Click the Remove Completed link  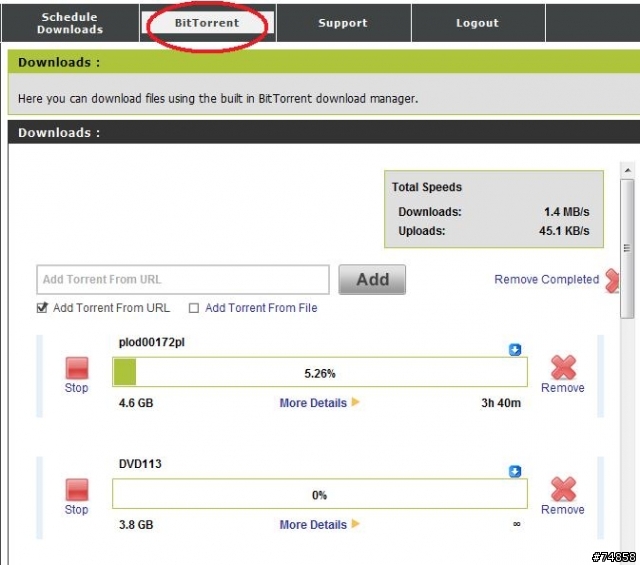[x=547, y=280]
